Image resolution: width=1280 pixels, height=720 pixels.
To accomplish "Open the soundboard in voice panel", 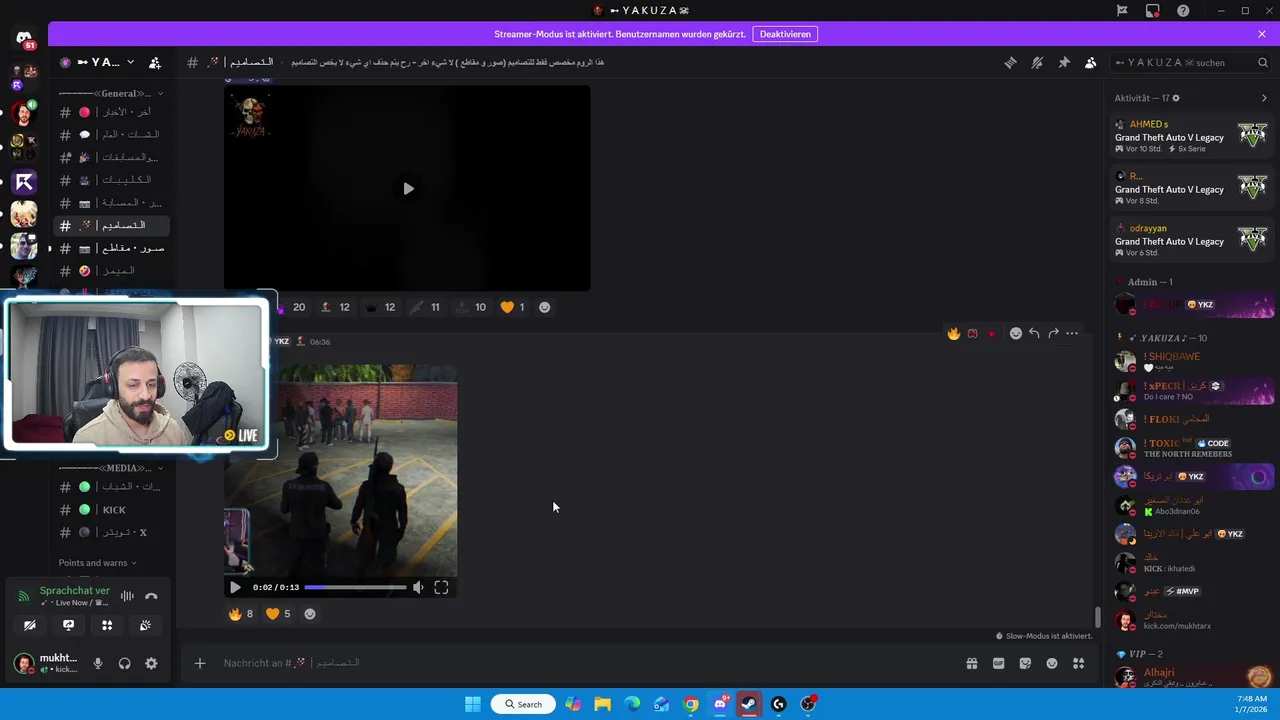I will [146, 625].
